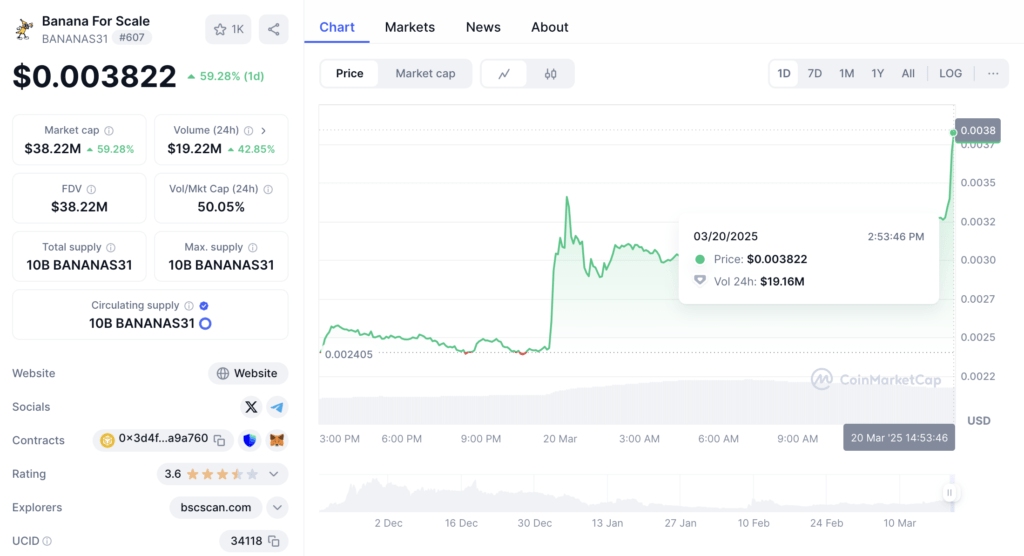Viewport: 1024px width, 556px height.
Task: Switch to candlestick chart view
Action: point(551,74)
